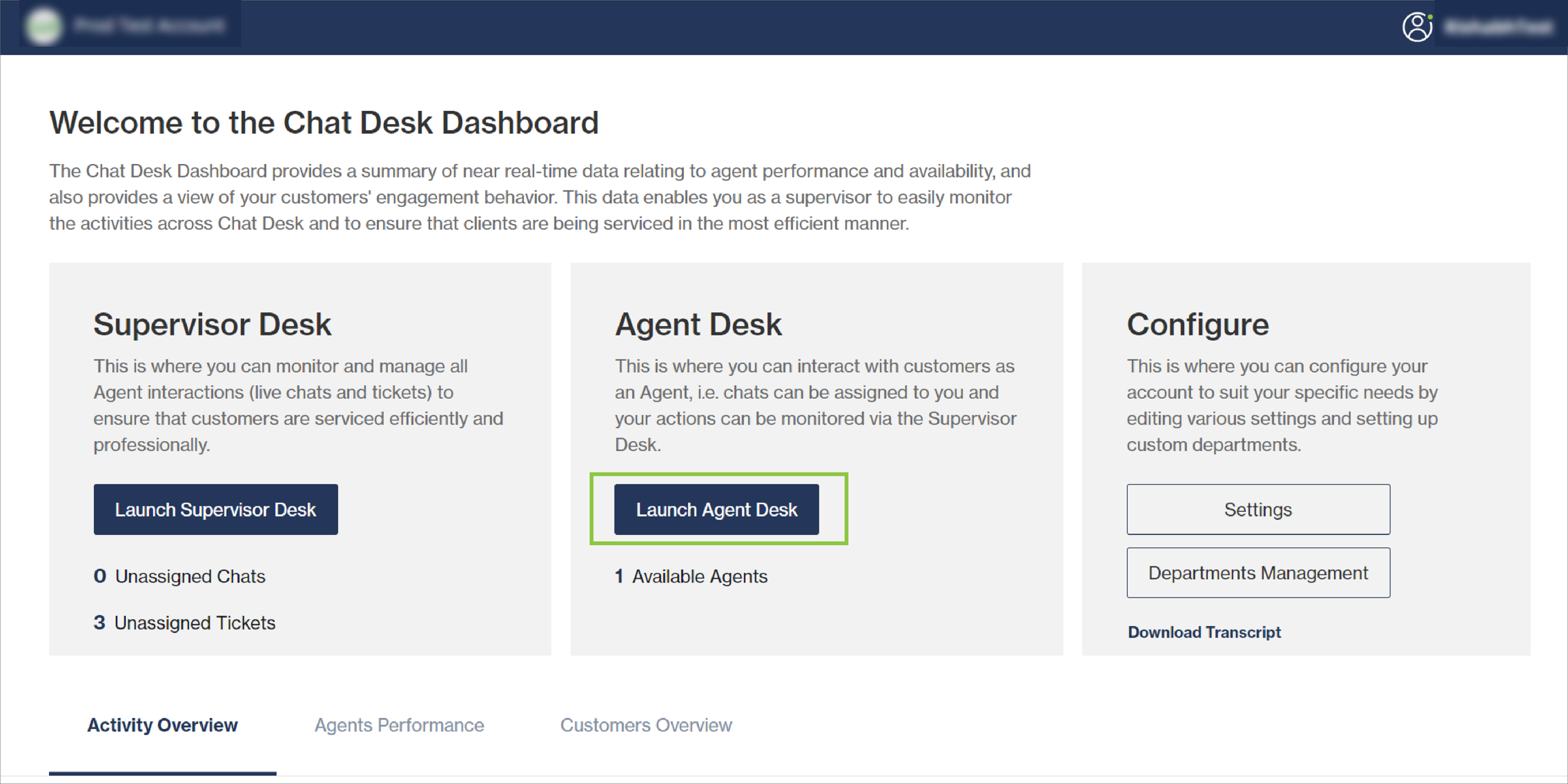1568x784 pixels.
Task: Click the account logo in top-left corner
Action: [x=43, y=27]
